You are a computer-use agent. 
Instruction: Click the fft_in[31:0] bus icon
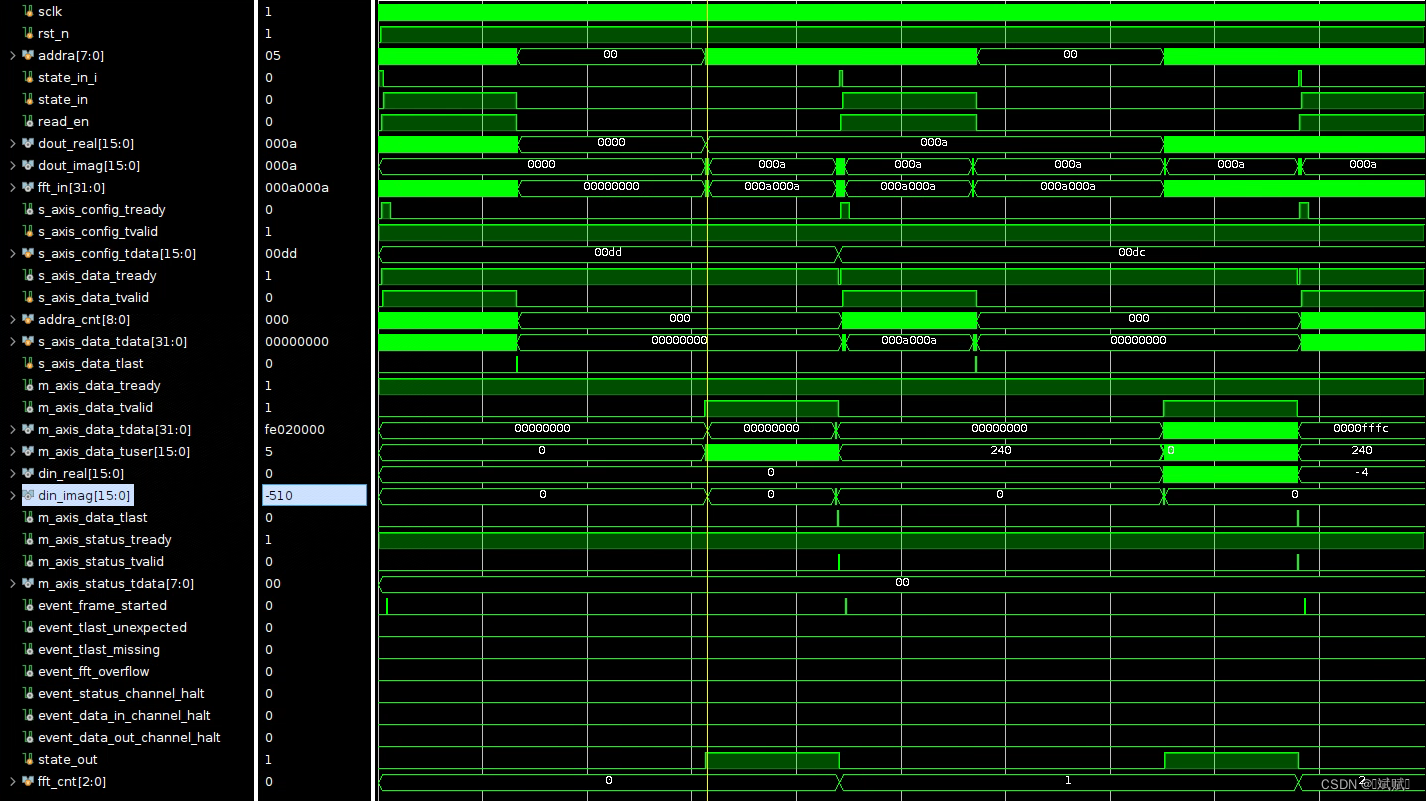click(28, 188)
